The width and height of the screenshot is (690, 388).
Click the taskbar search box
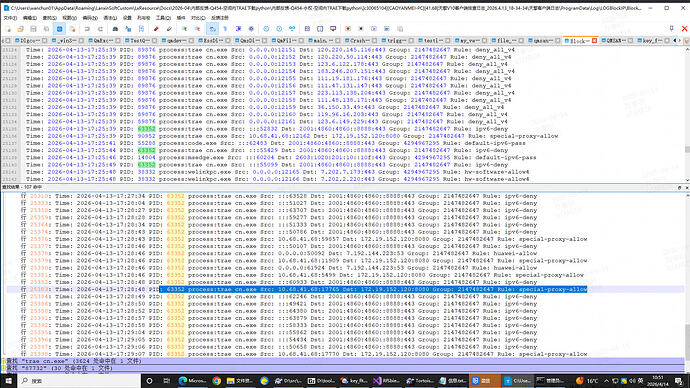click(x=79, y=381)
